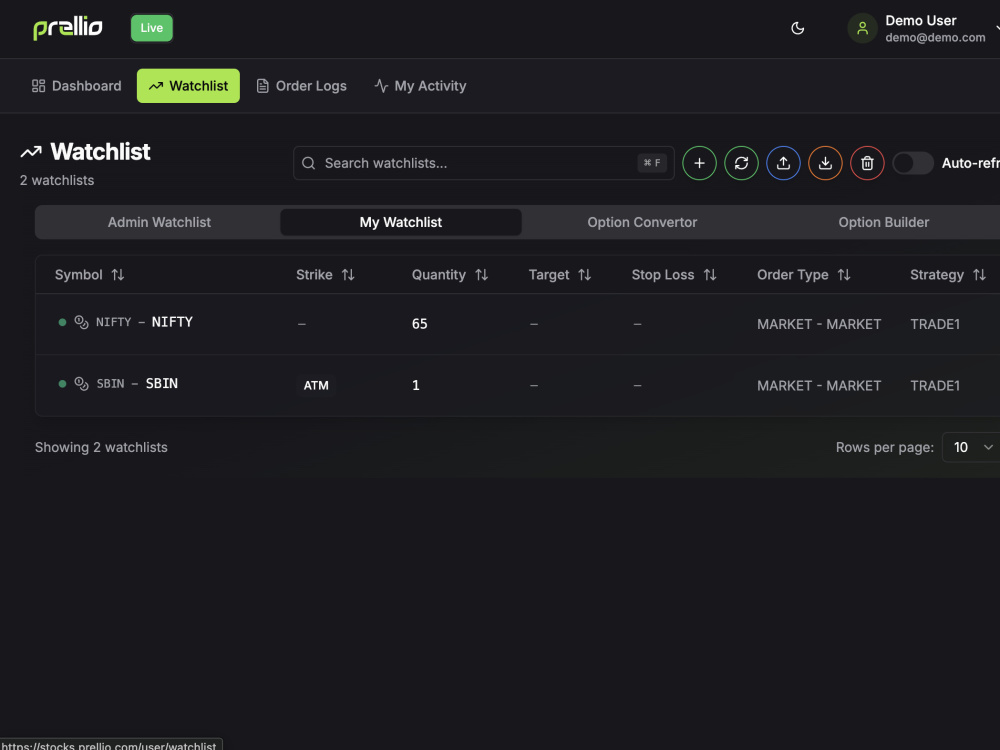Click the green status dot in NIFTY row
1000x750 pixels.
click(62, 323)
